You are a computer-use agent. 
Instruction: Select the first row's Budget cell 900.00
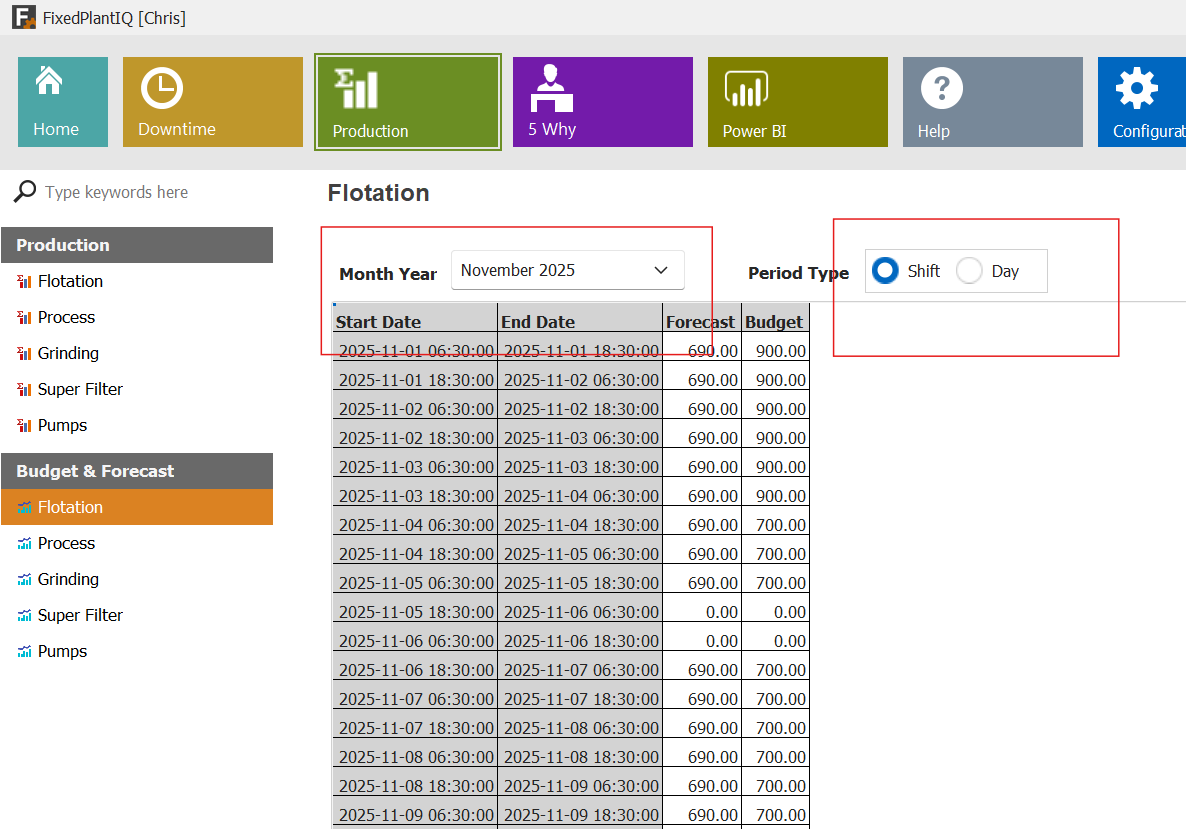tap(776, 351)
